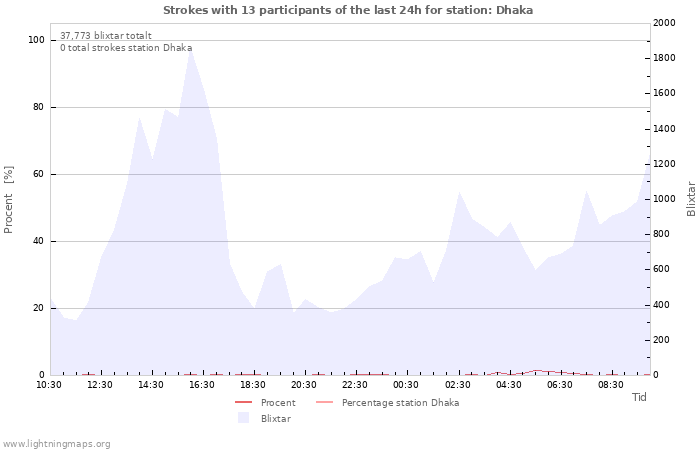The width and height of the screenshot is (700, 450).
Task: Click the 08:30 time tick label
Action: 610,384
